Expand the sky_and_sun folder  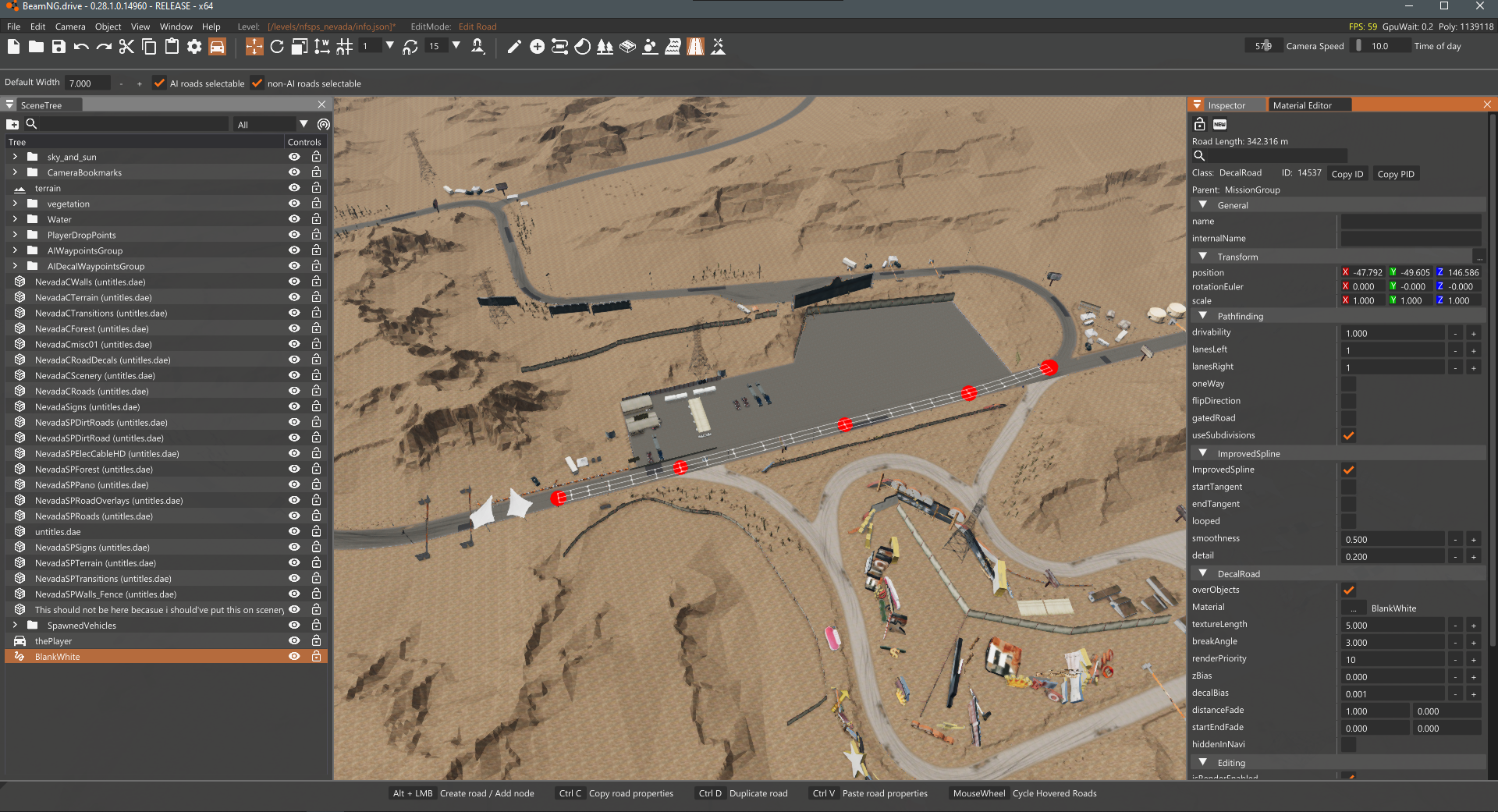coord(15,157)
